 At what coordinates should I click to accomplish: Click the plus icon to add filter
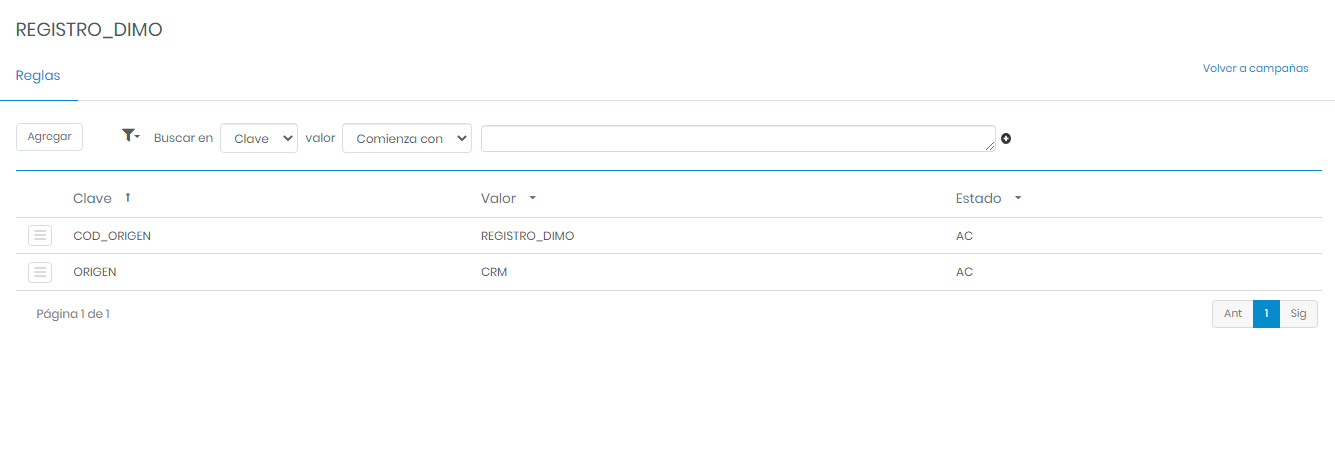[x=1006, y=139]
